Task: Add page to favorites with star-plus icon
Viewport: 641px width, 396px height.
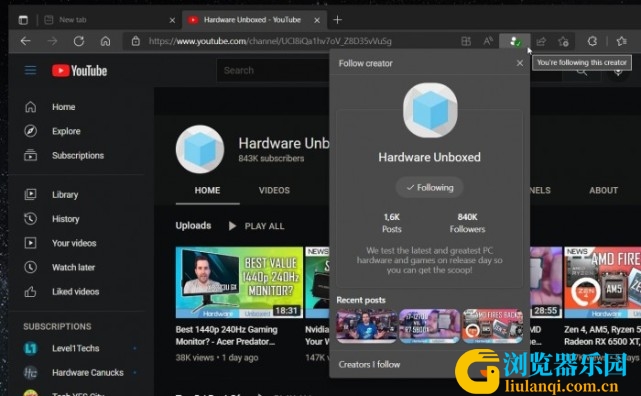Action: click(x=563, y=41)
